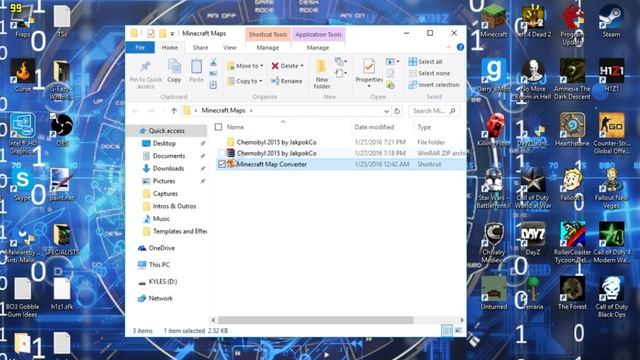Click the Hearthstone desktop icon
This screenshot has width=640, height=360.
(x=572, y=130)
